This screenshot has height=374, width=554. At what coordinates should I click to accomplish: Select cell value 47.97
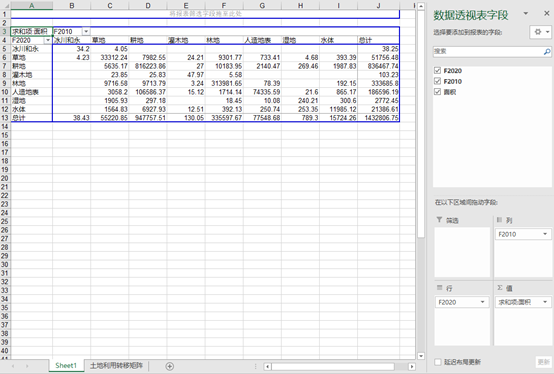186,75
